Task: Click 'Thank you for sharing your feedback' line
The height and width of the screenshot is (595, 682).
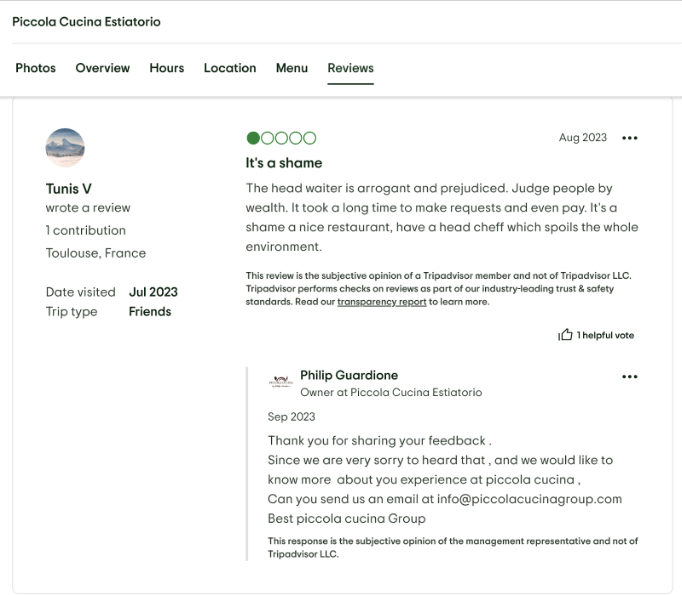Action: pos(379,441)
